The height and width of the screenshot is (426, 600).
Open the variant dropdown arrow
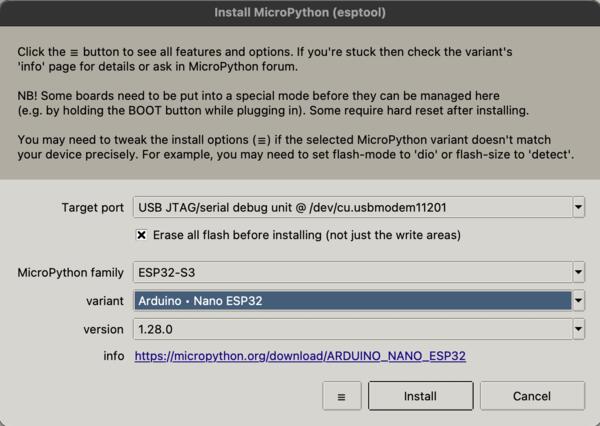tap(578, 300)
